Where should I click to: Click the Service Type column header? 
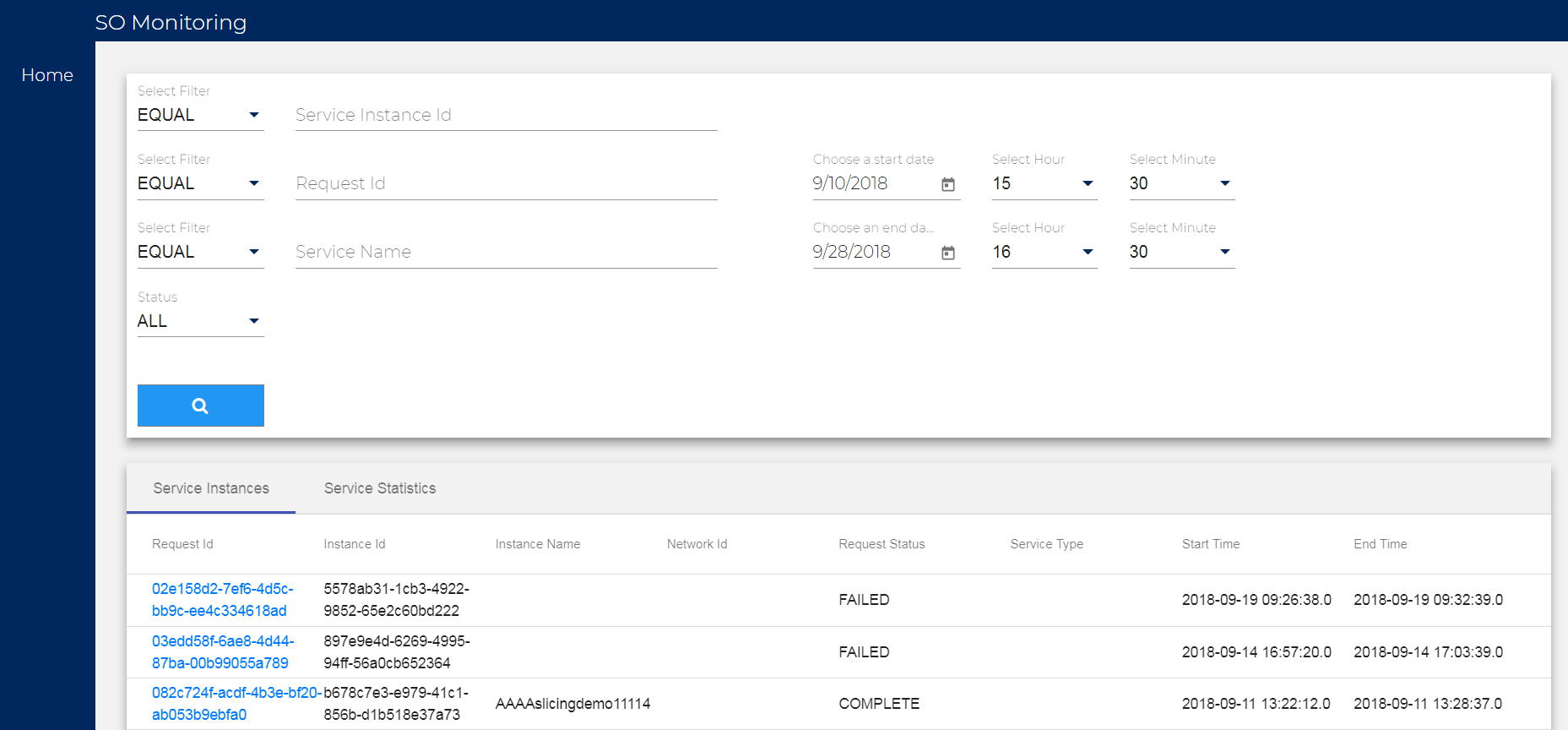click(1046, 544)
